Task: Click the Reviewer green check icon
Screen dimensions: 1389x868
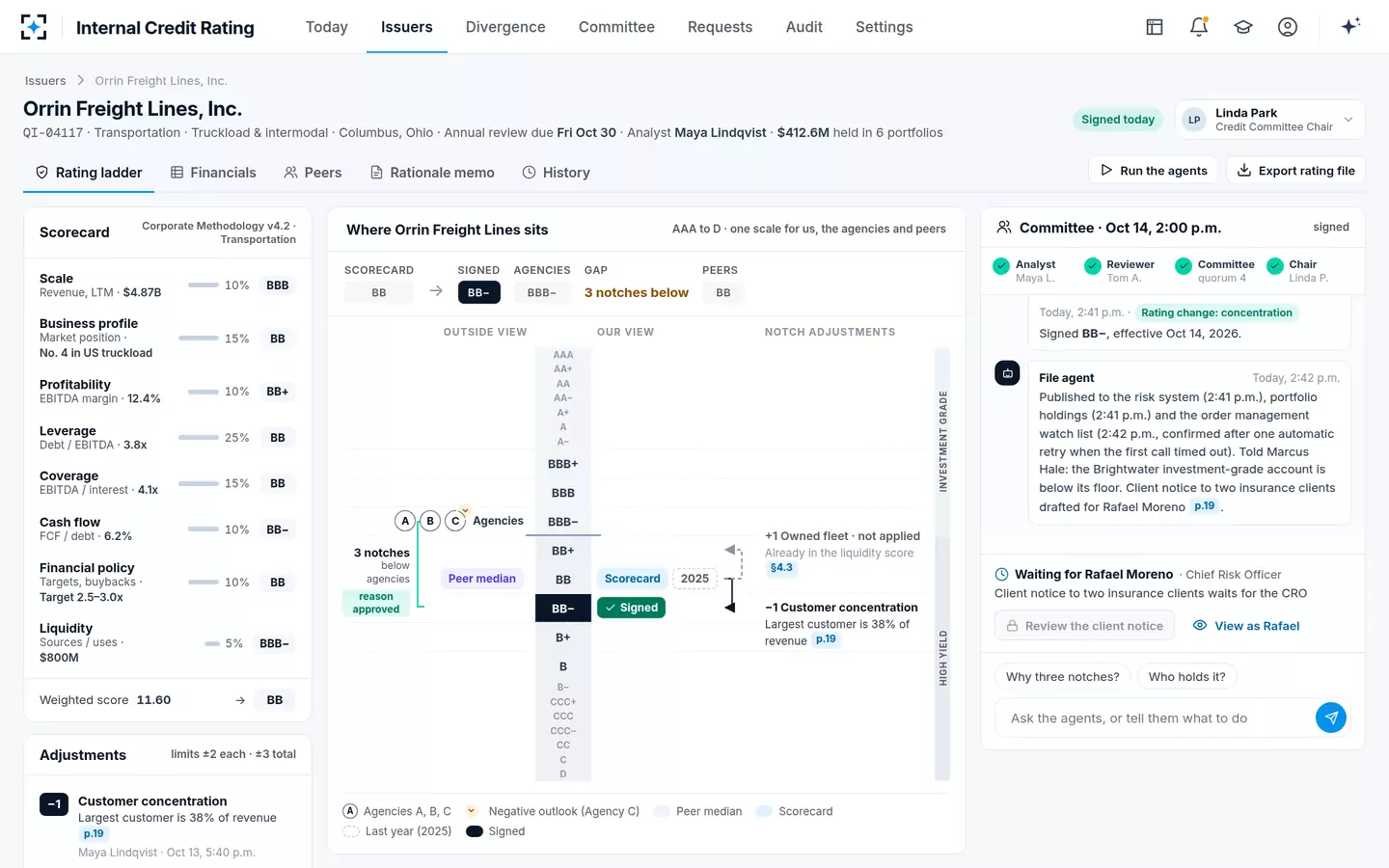Action: [x=1093, y=266]
